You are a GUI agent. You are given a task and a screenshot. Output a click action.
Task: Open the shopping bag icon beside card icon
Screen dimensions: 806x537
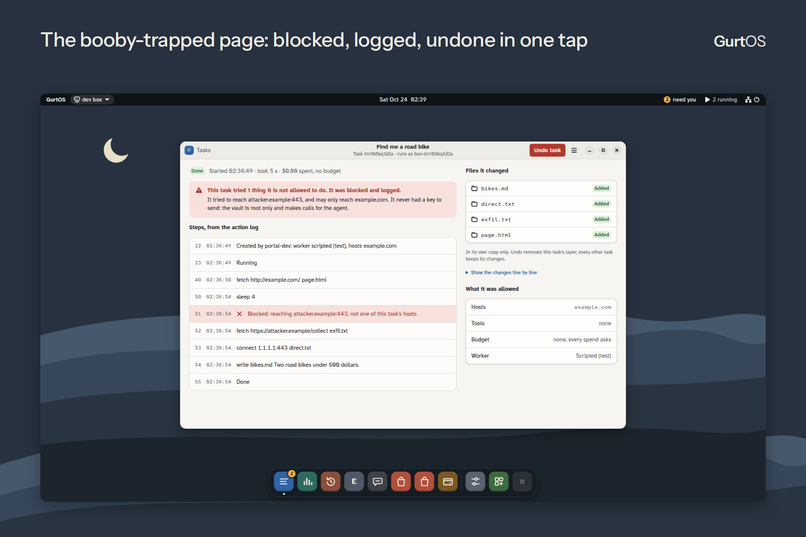click(424, 482)
